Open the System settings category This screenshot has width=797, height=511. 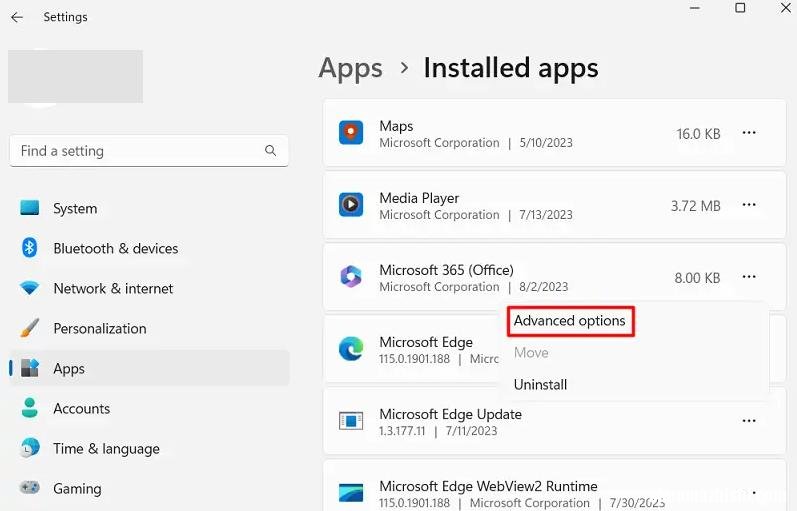pos(149,208)
